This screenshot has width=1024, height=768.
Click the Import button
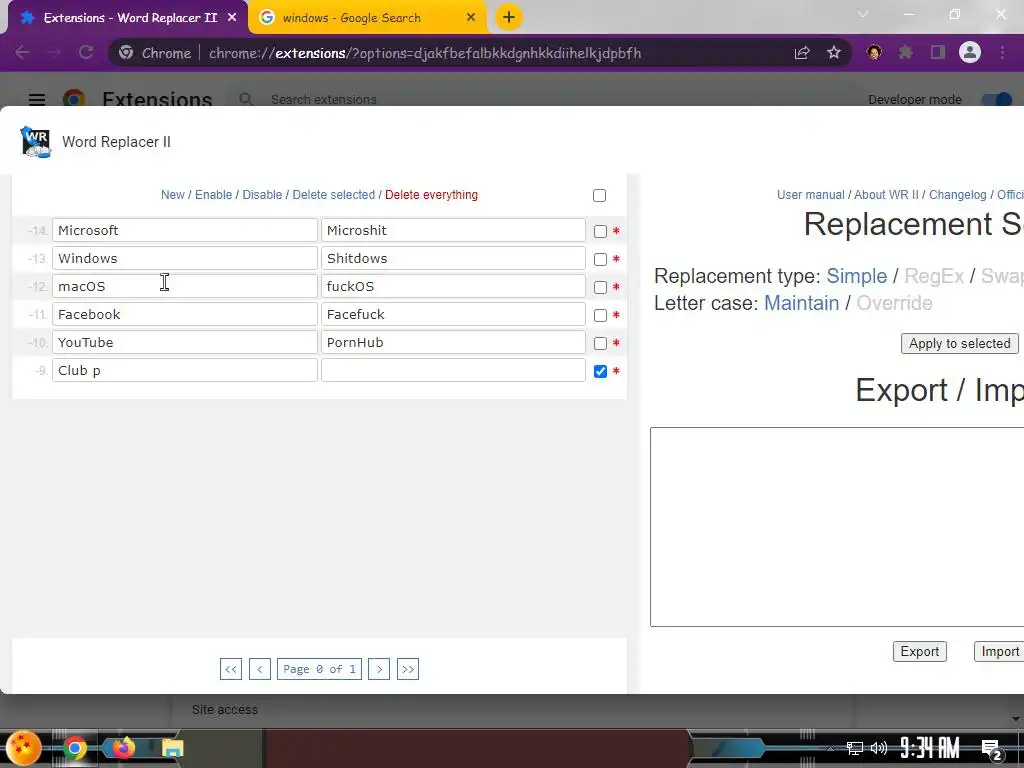[x=1000, y=651]
